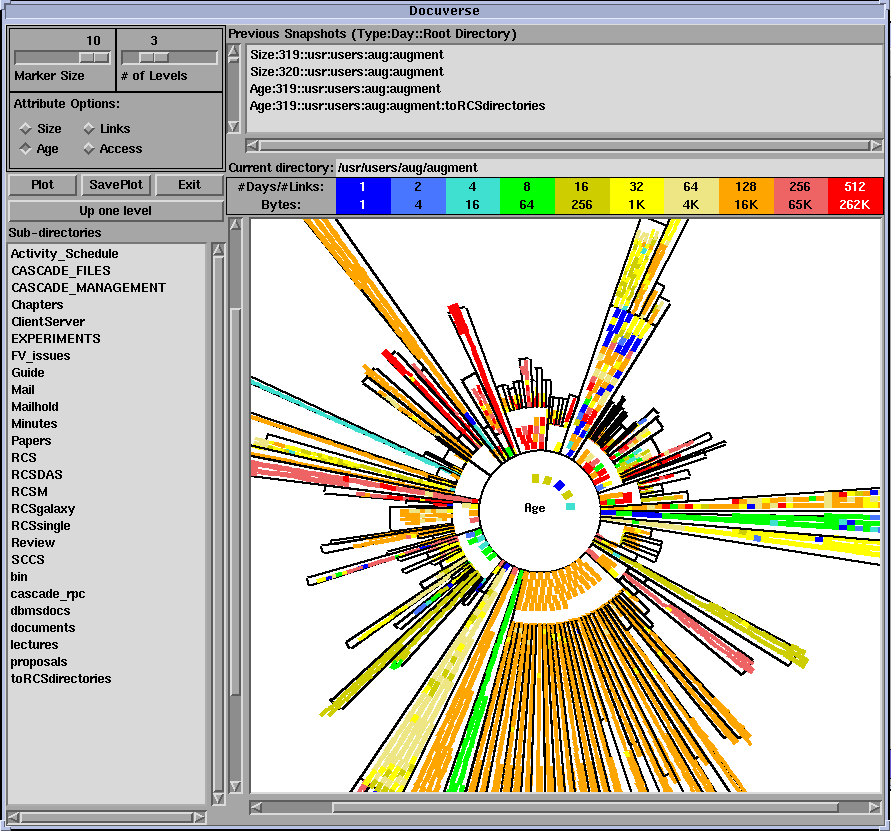This screenshot has height=831, width=891.
Task: Select Activity_Schedule sub-directory
Action: click(x=64, y=254)
